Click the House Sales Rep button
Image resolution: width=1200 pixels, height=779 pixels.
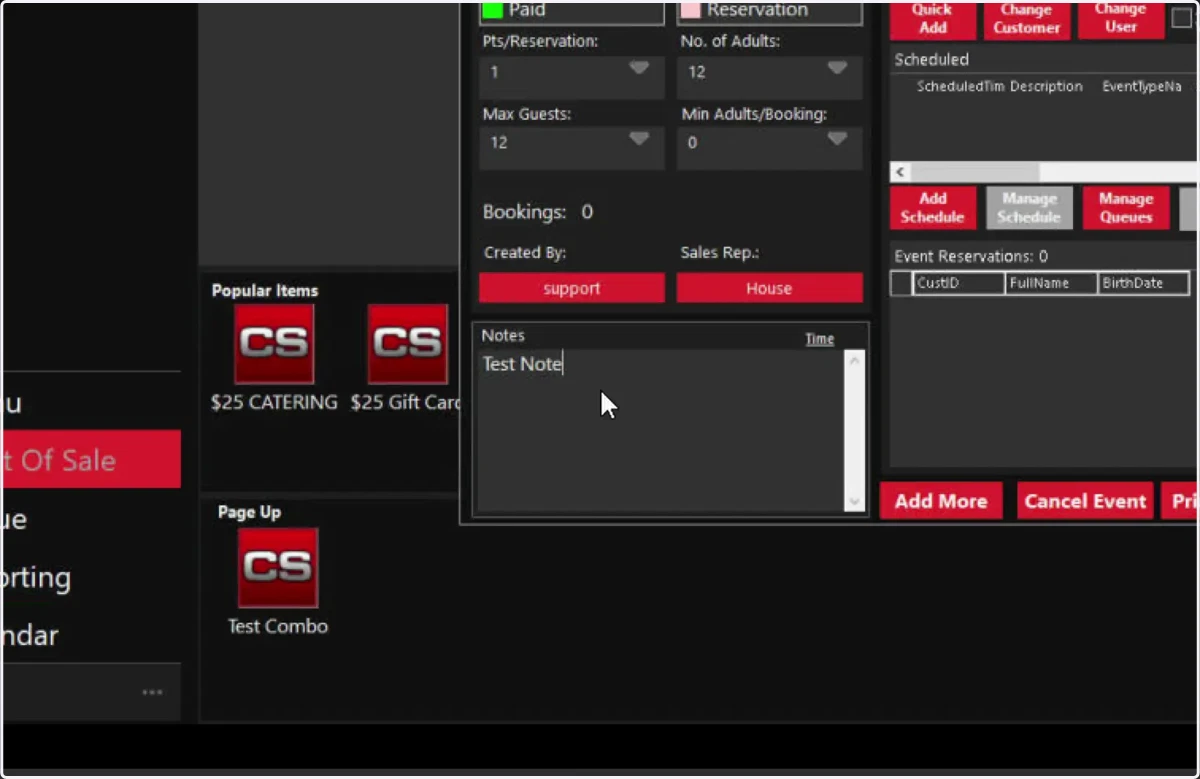click(769, 288)
